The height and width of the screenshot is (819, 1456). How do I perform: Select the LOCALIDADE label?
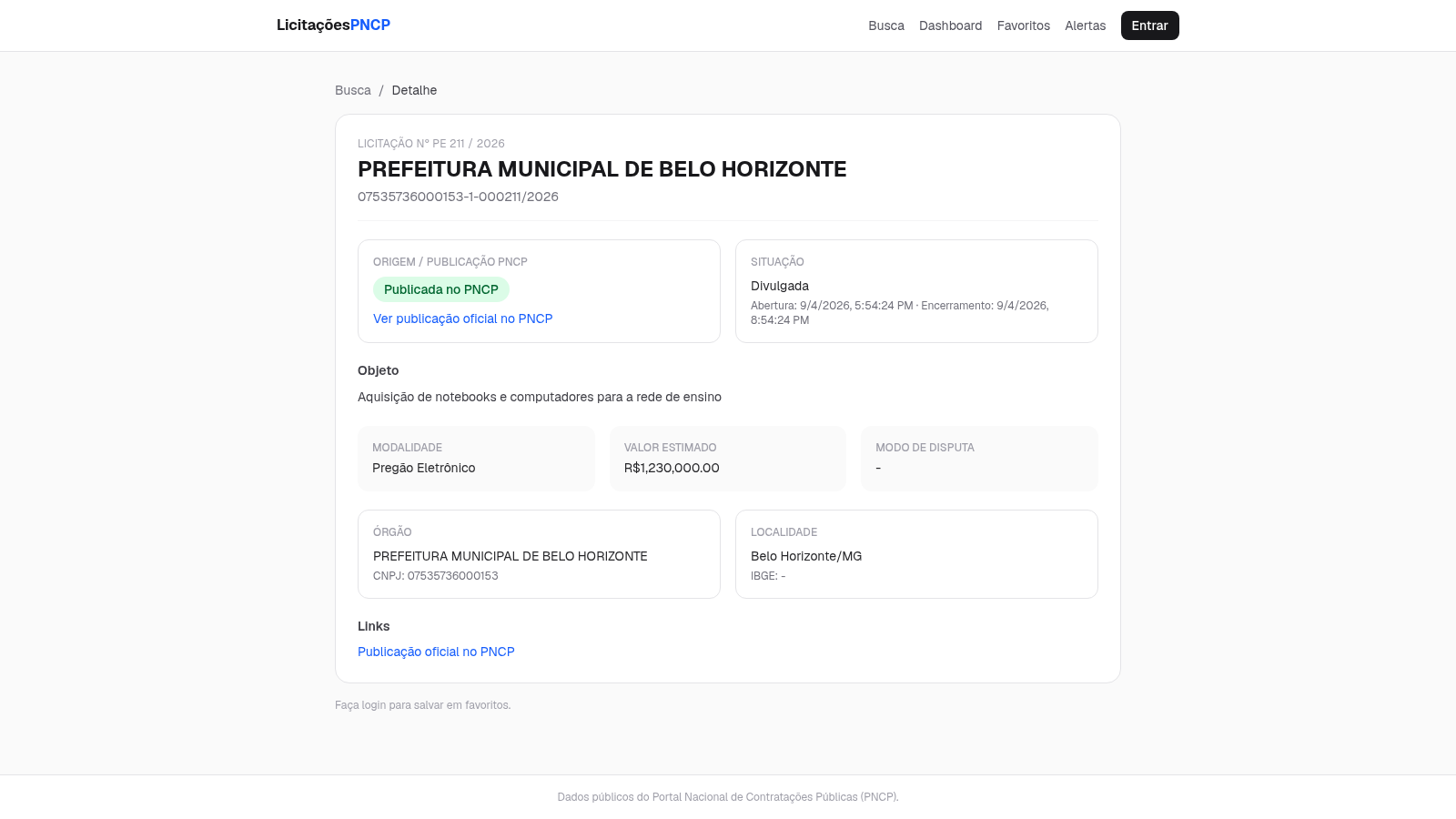(x=784, y=532)
